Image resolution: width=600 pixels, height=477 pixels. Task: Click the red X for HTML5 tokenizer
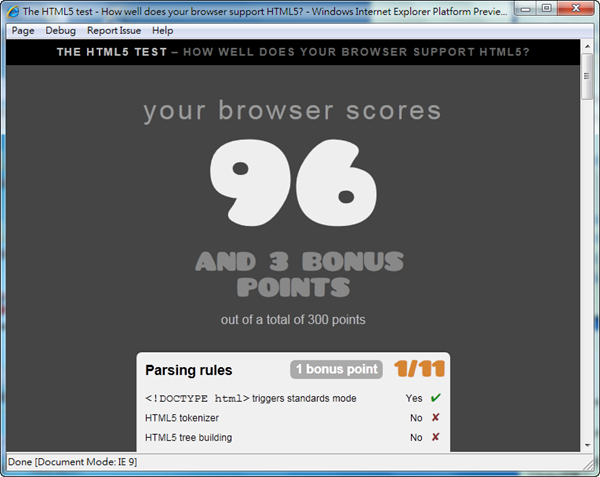[x=435, y=417]
